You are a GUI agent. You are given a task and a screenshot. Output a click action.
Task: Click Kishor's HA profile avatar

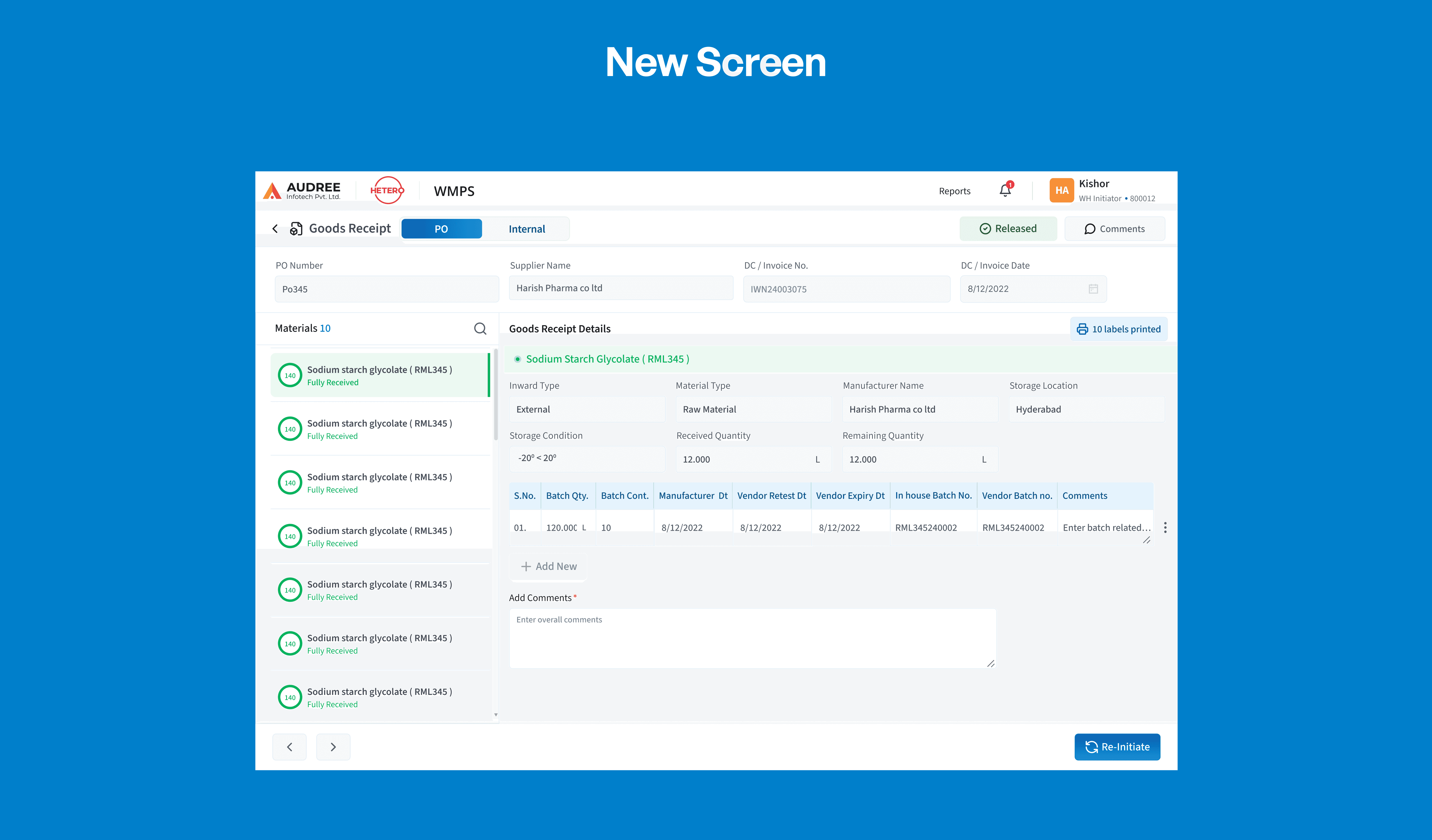(1061, 190)
